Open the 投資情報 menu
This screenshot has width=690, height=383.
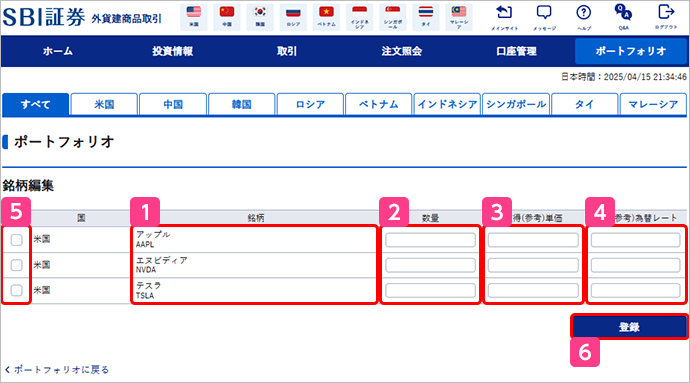pos(172,51)
